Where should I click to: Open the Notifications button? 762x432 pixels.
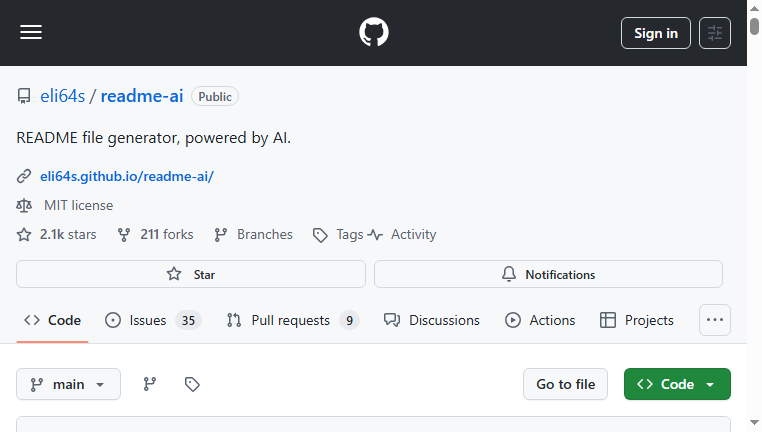click(x=548, y=274)
